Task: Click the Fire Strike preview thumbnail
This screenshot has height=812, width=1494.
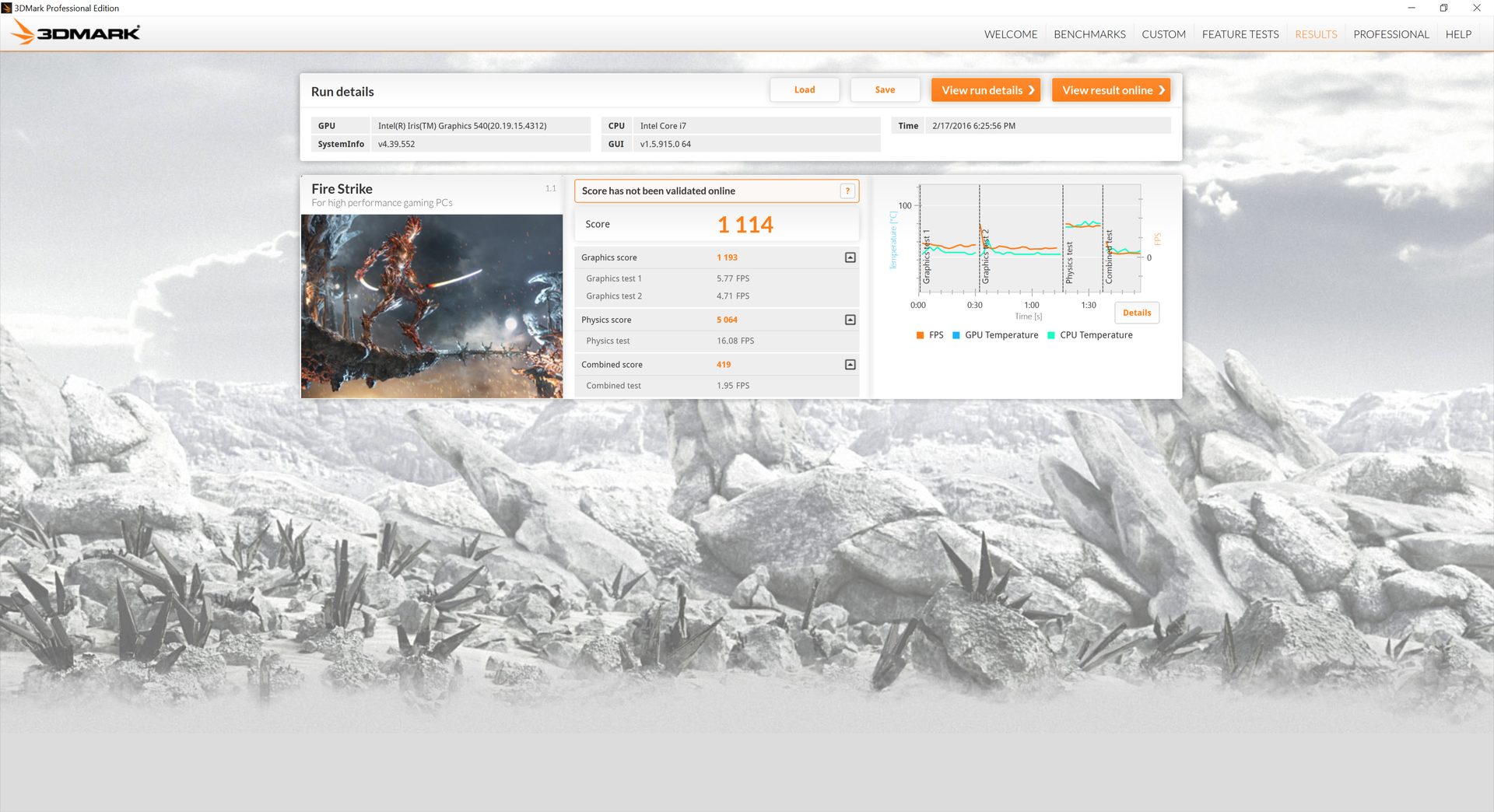Action: (x=432, y=306)
